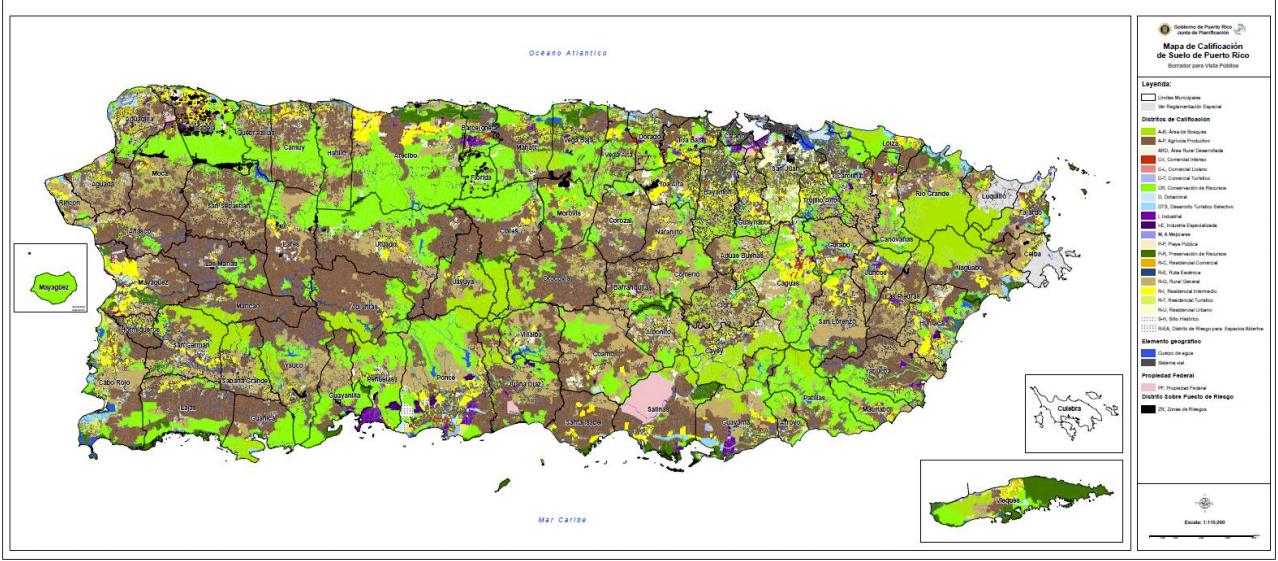Click the Naguabo municipality label
Screen dimensions: 1278x561
pyautogui.click(x=968, y=269)
